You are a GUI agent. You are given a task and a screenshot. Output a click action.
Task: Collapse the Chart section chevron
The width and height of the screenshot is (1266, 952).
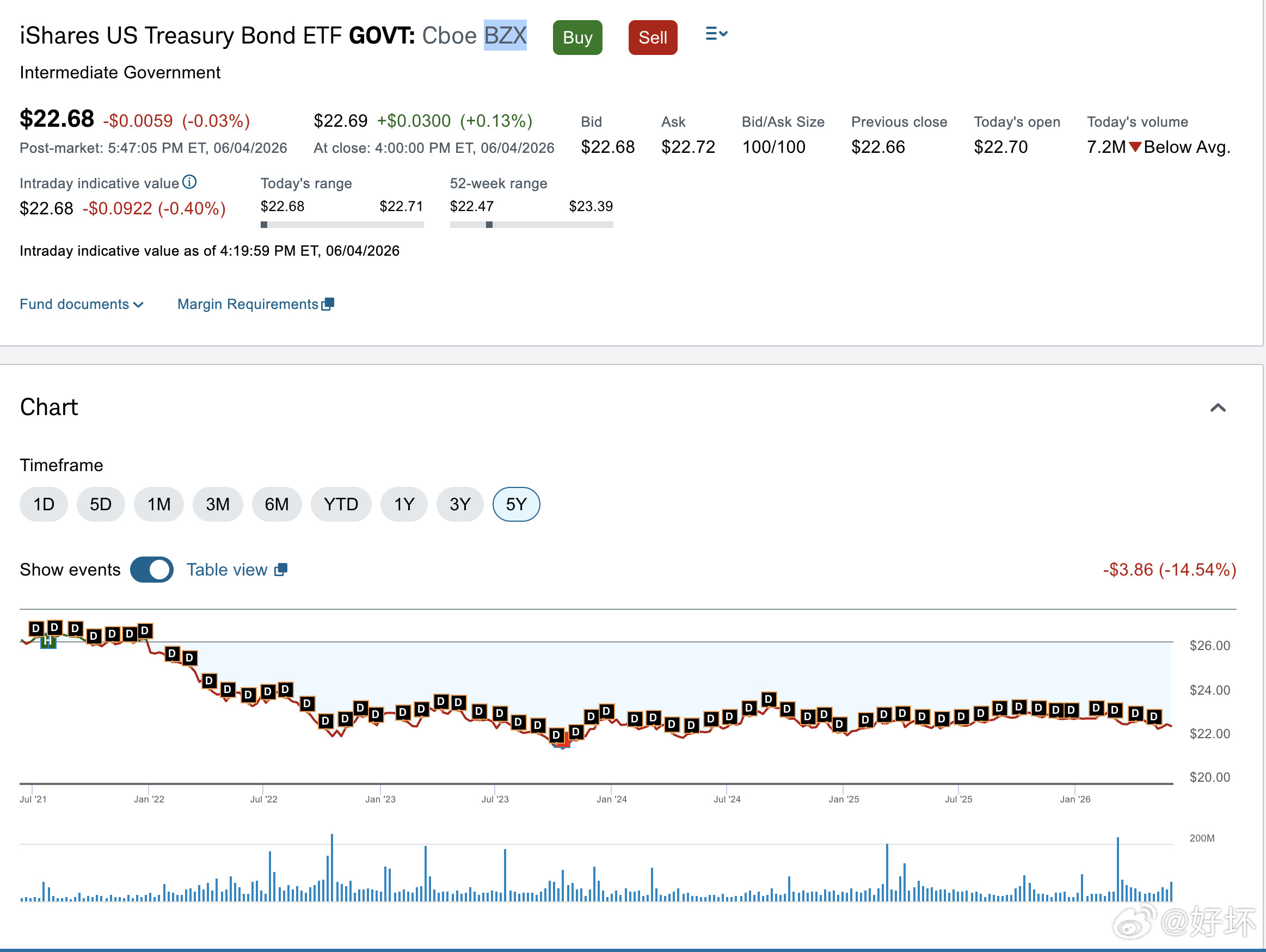[x=1218, y=407]
